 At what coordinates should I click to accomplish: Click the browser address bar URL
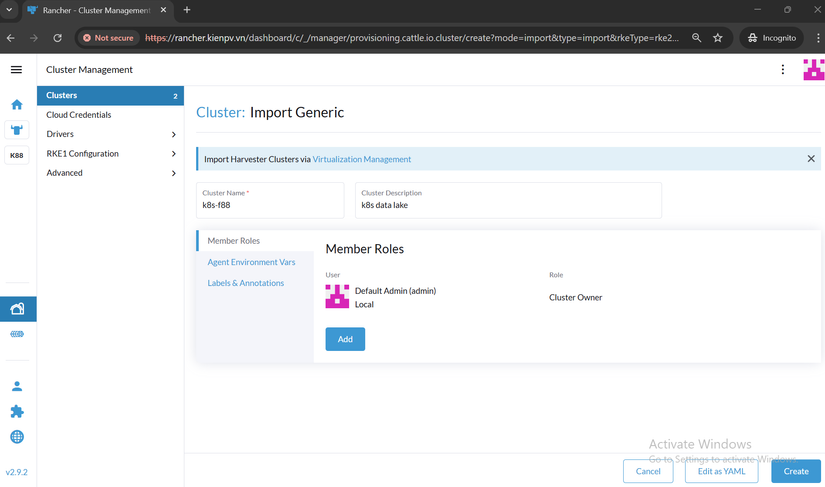coord(411,38)
